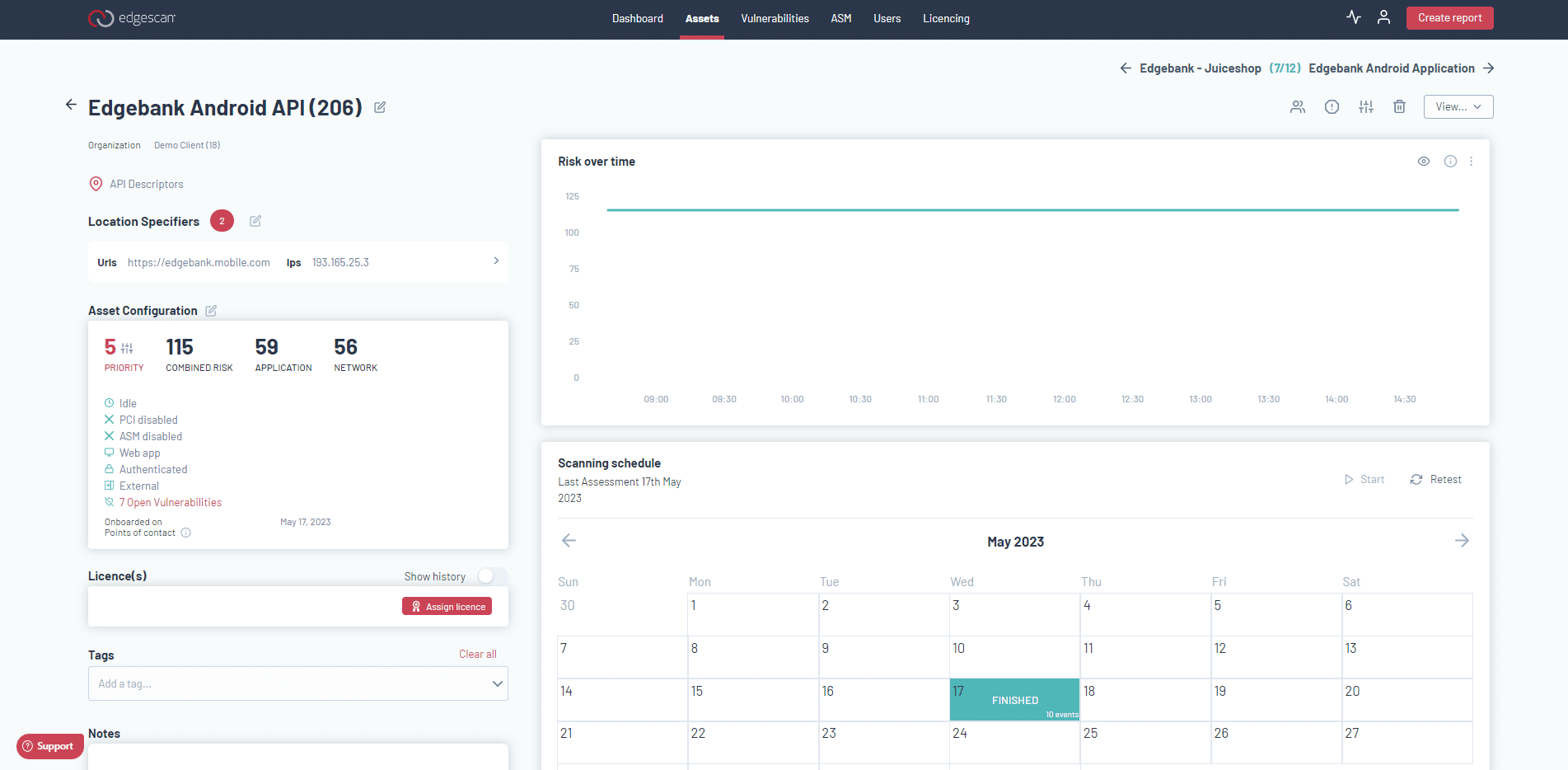Go to previous calendar month

pos(569,541)
